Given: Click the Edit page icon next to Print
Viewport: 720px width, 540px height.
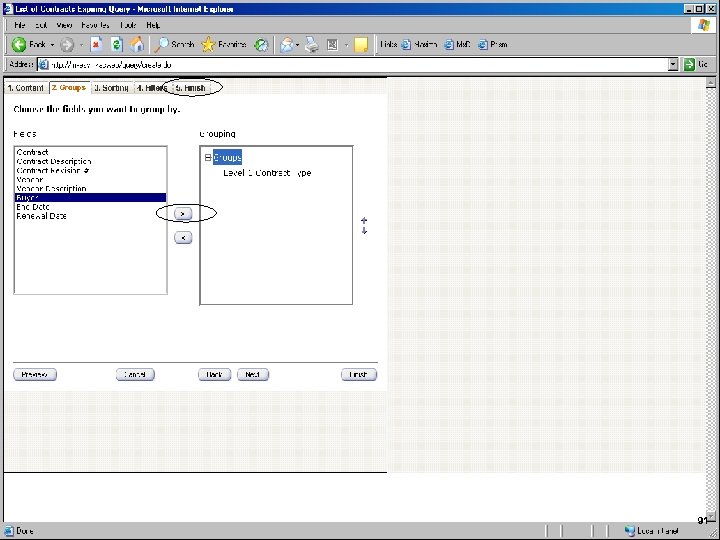Looking at the screenshot, I should tap(332, 45).
